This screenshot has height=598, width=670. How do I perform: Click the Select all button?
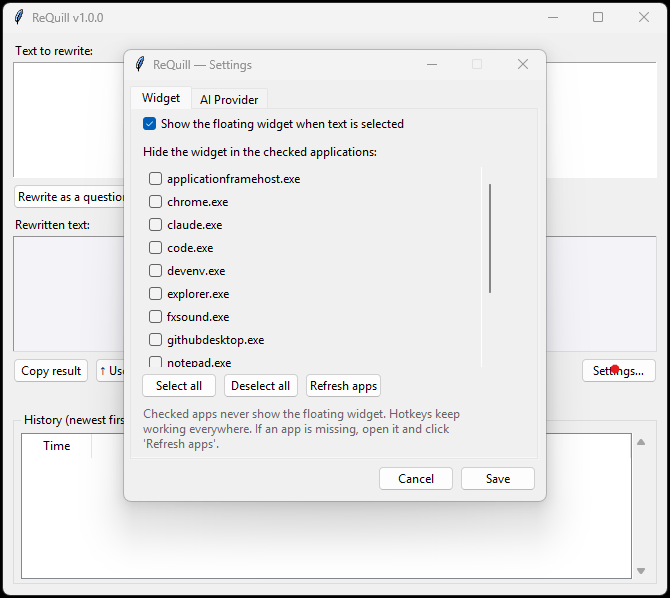179,386
